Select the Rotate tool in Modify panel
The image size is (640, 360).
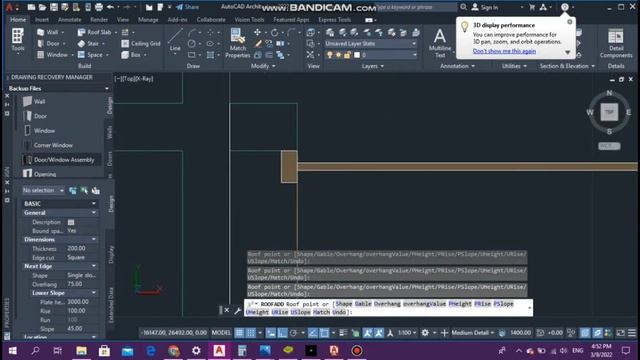(x=274, y=32)
